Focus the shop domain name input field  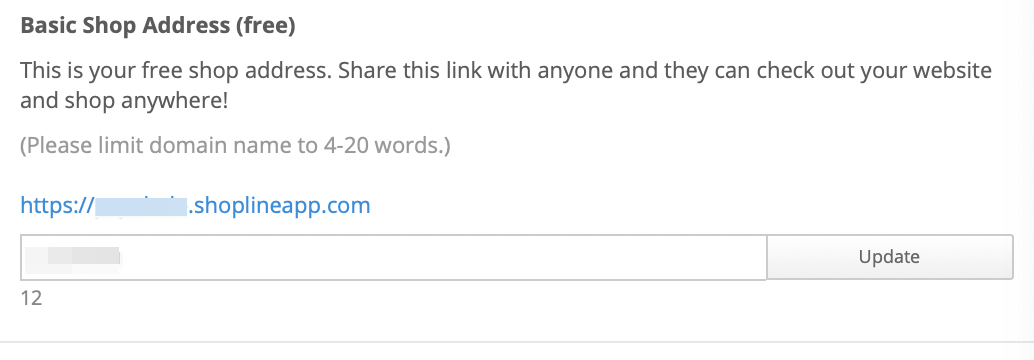click(394, 257)
